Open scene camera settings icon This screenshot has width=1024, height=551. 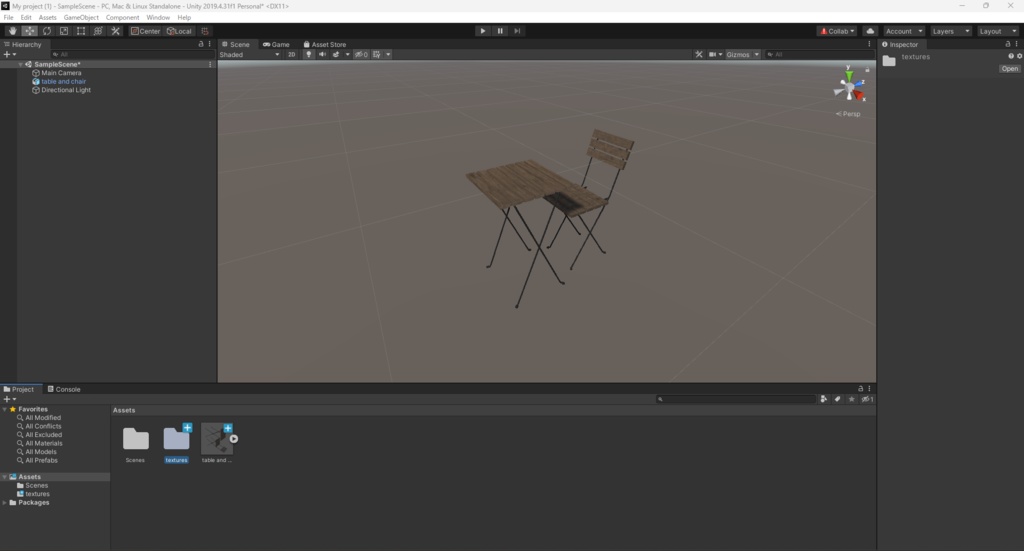click(x=713, y=54)
